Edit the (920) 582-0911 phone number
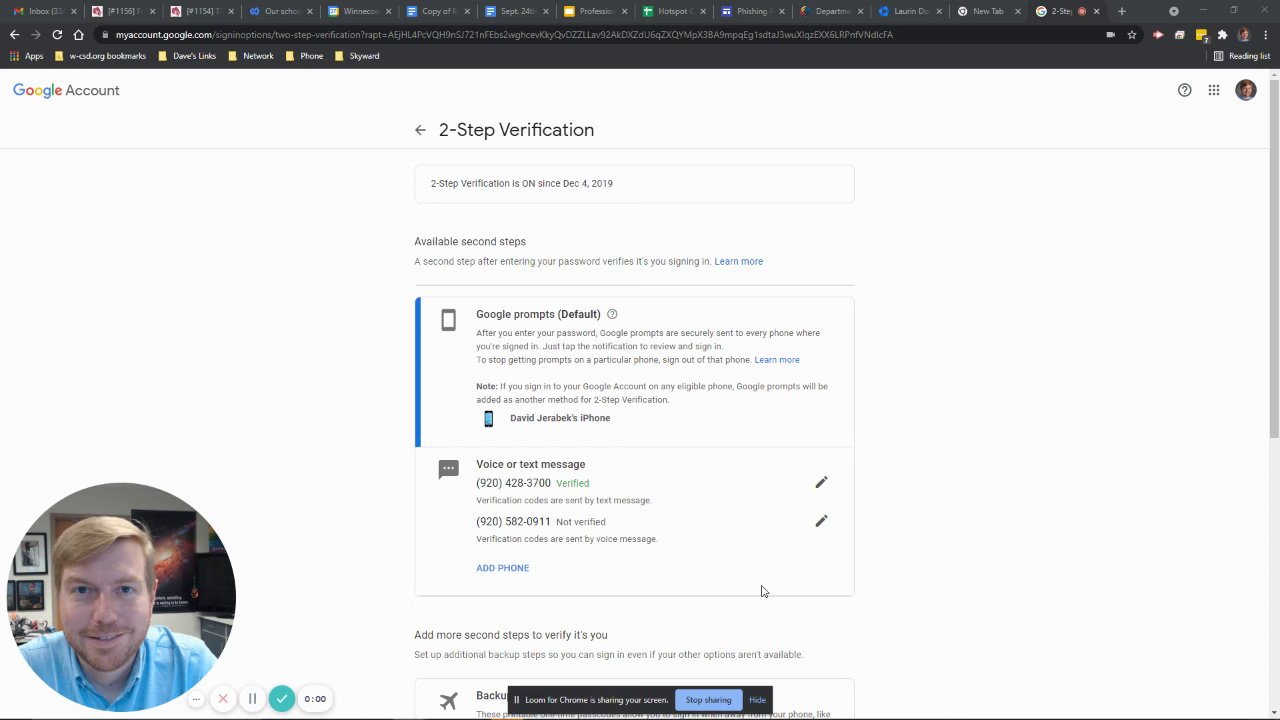The width and height of the screenshot is (1280, 720). pyautogui.click(x=821, y=521)
